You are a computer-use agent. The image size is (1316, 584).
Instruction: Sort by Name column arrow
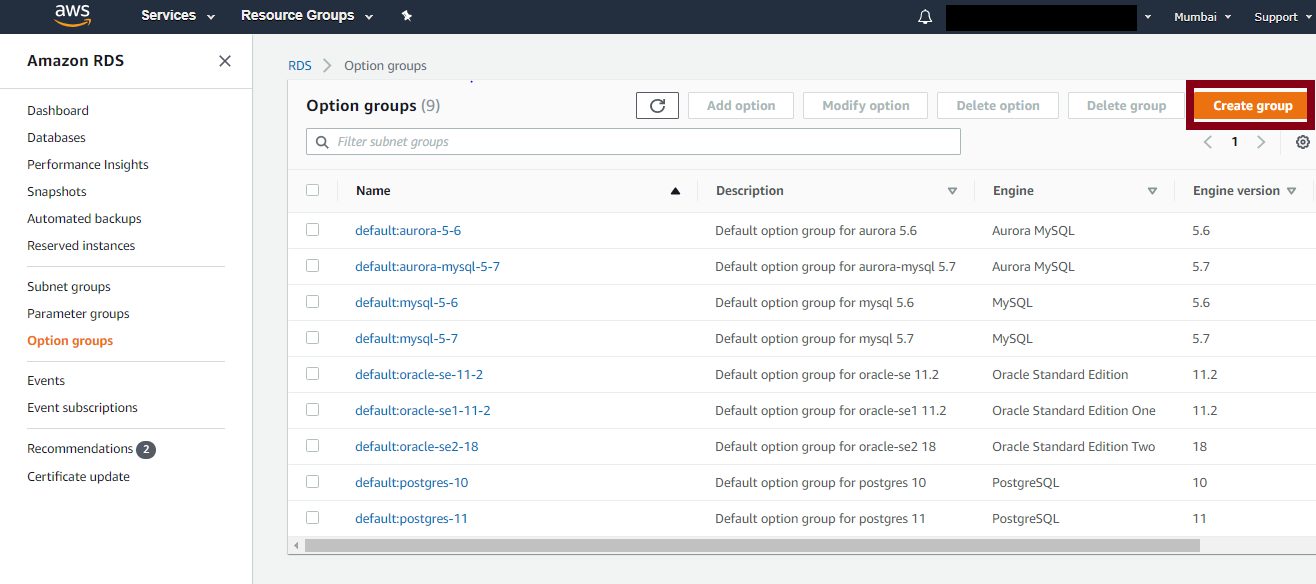675,191
